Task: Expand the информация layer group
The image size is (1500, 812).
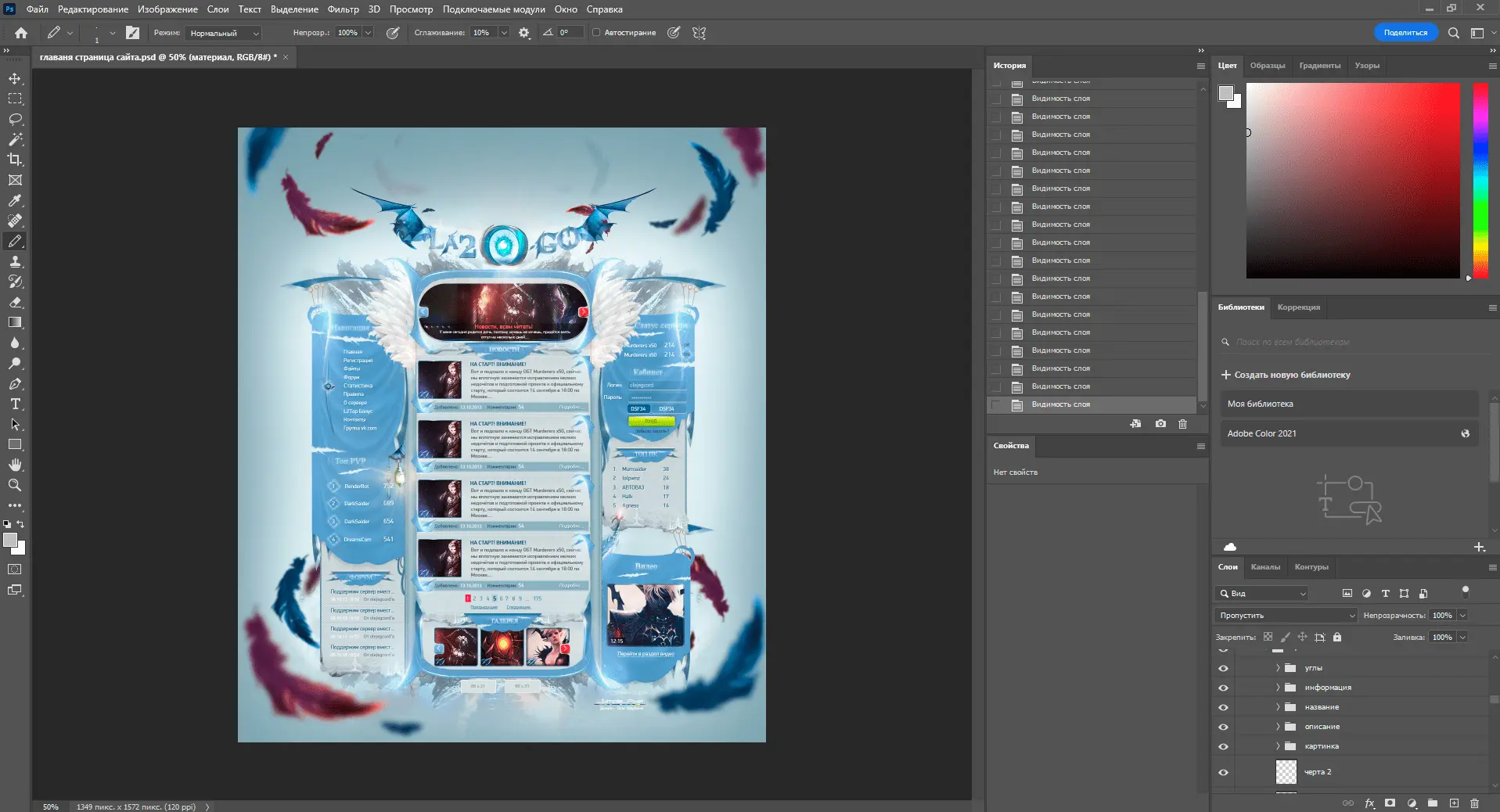Action: point(1278,688)
